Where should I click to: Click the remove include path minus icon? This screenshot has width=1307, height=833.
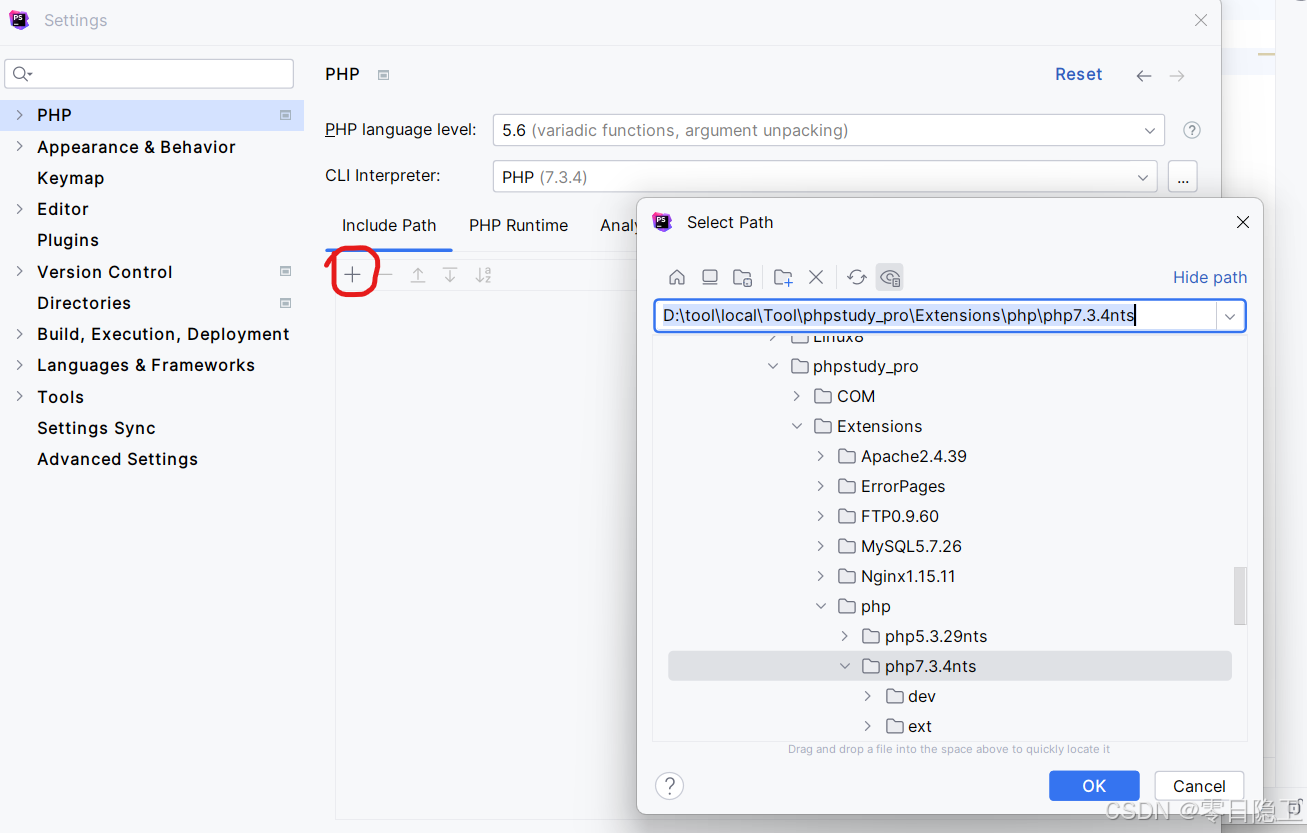(x=384, y=275)
